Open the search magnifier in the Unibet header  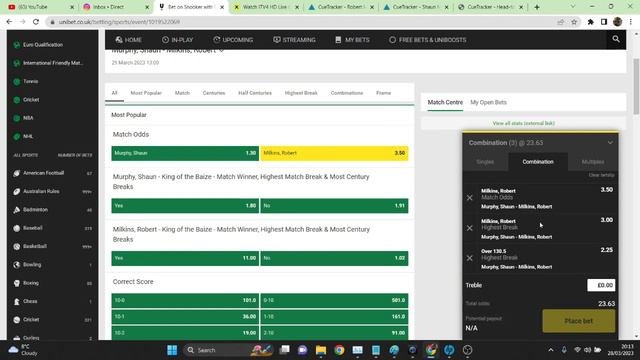(x=616, y=39)
